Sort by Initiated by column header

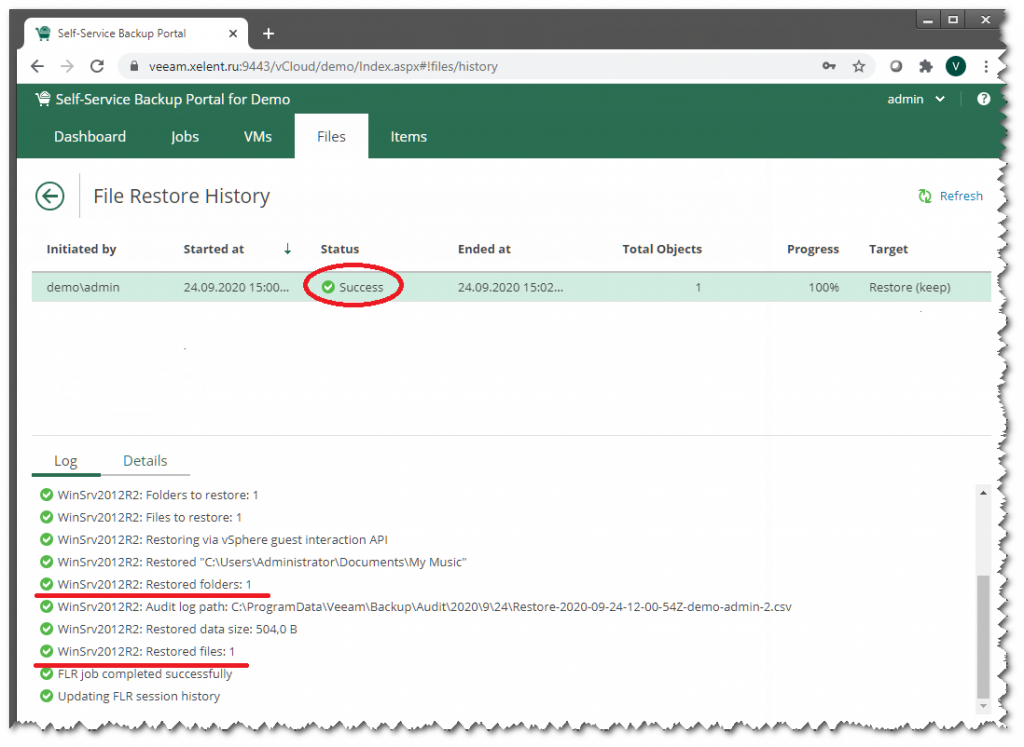pos(81,249)
